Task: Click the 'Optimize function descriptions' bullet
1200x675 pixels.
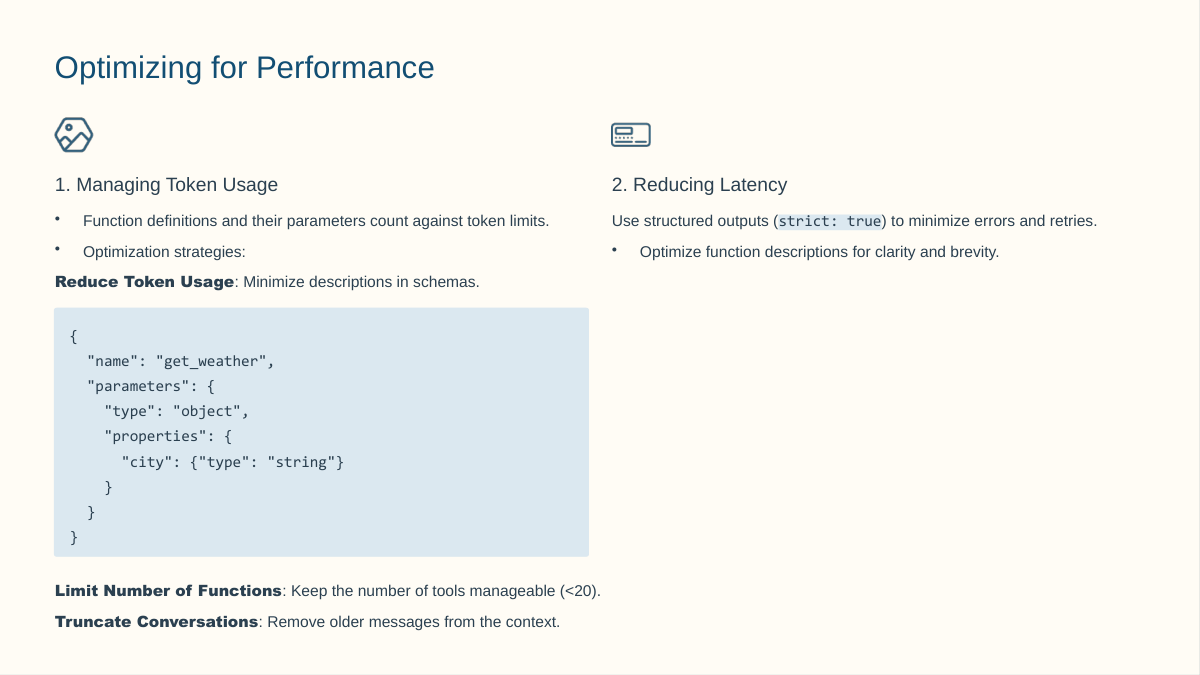Action: tap(819, 252)
